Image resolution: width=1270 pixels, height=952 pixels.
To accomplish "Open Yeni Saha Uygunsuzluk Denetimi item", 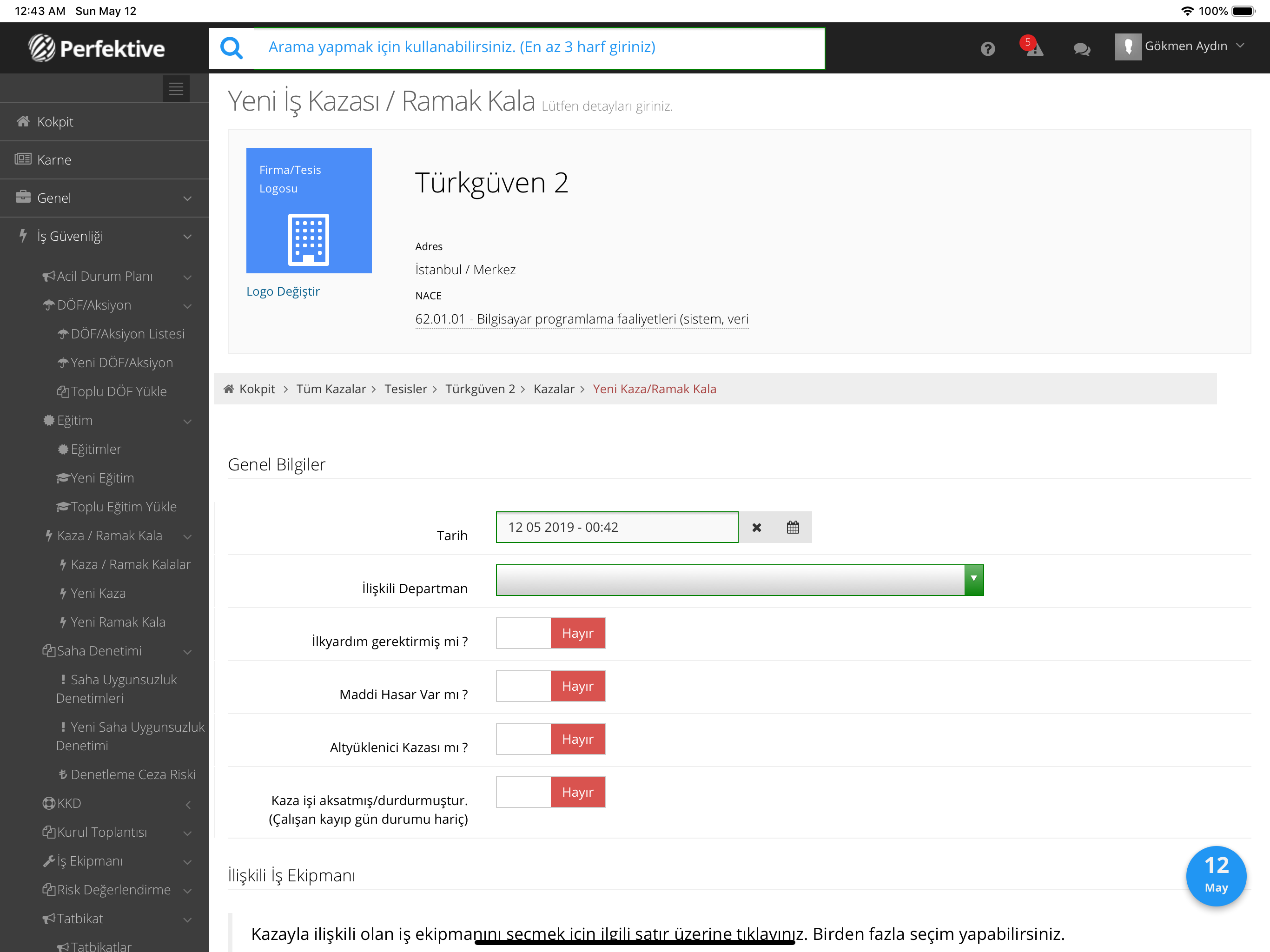I will (130, 736).
